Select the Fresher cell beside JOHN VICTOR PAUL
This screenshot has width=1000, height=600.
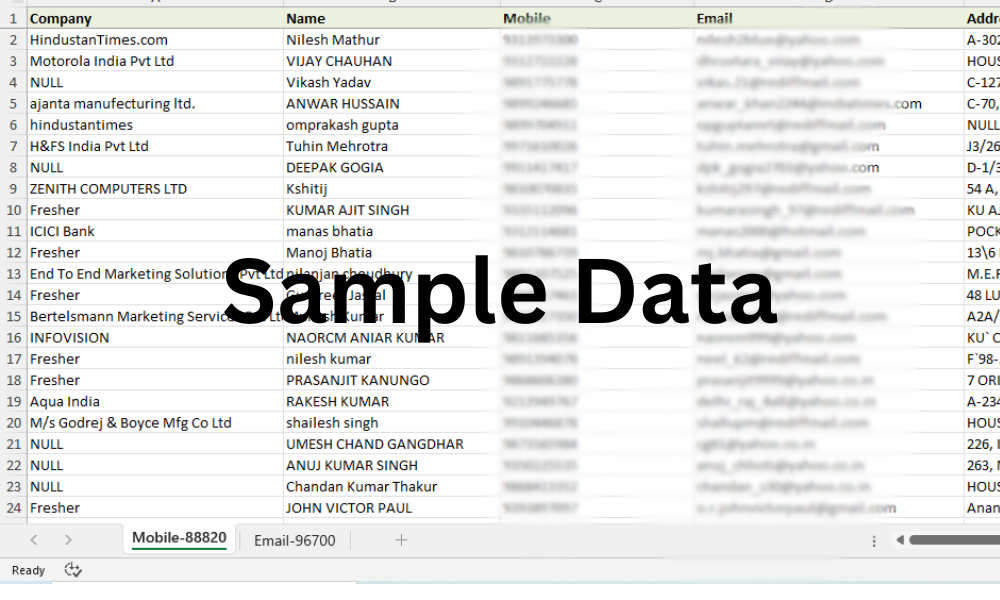coord(155,508)
